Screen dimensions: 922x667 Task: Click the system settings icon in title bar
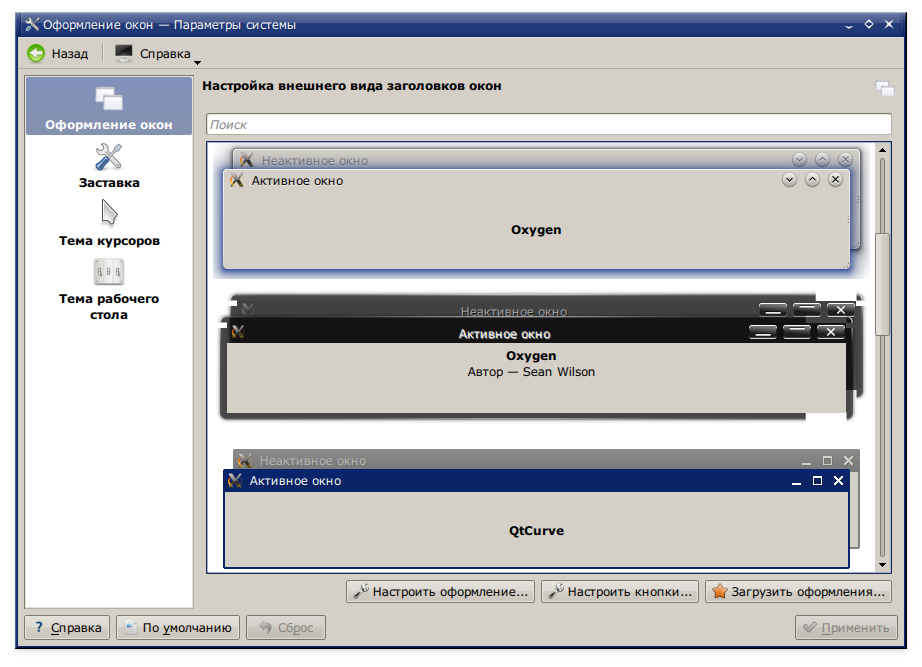(32, 24)
